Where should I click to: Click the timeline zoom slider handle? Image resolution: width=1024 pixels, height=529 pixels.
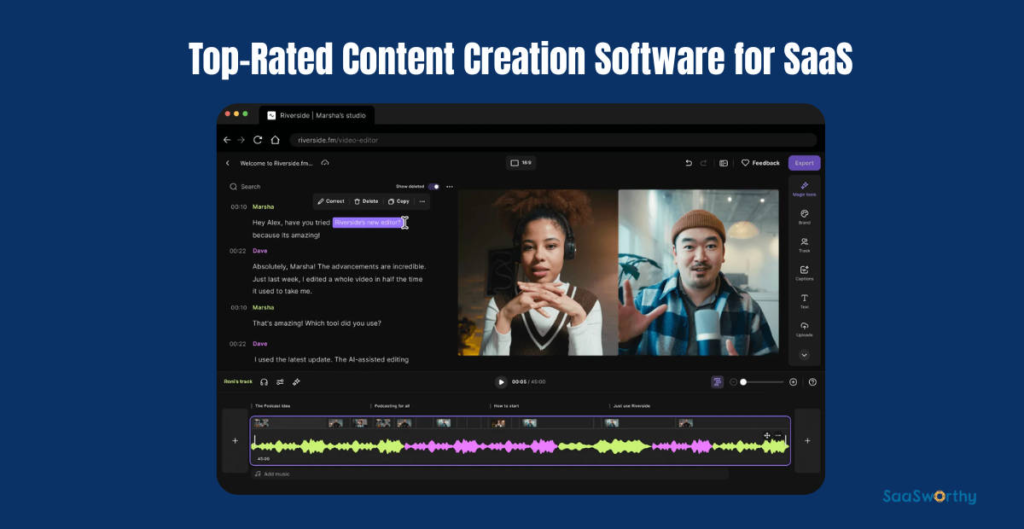743,382
